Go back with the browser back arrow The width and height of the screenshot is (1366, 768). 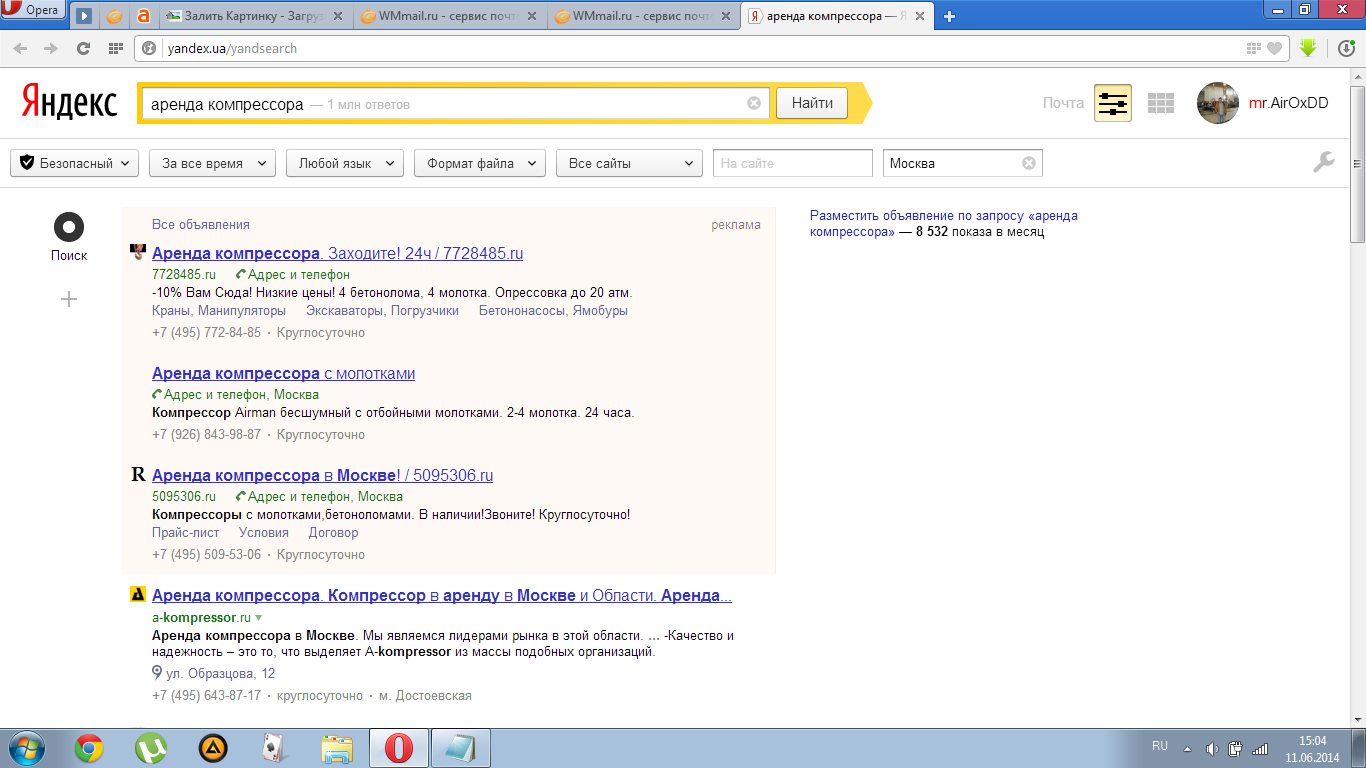20,48
